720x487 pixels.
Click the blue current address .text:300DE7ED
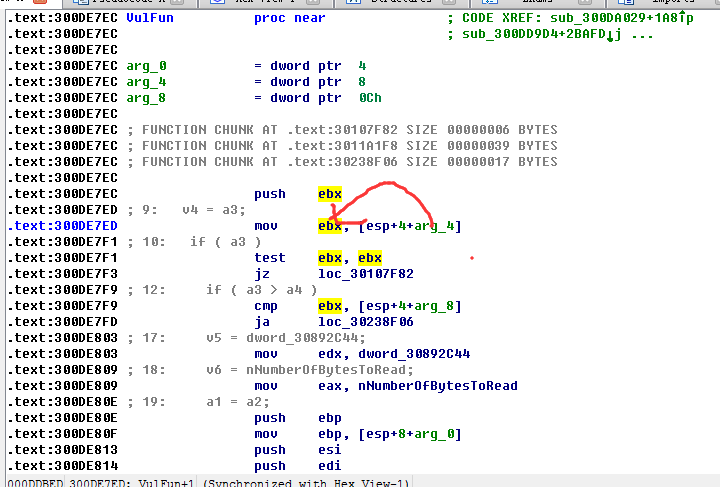pyautogui.click(x=62, y=226)
